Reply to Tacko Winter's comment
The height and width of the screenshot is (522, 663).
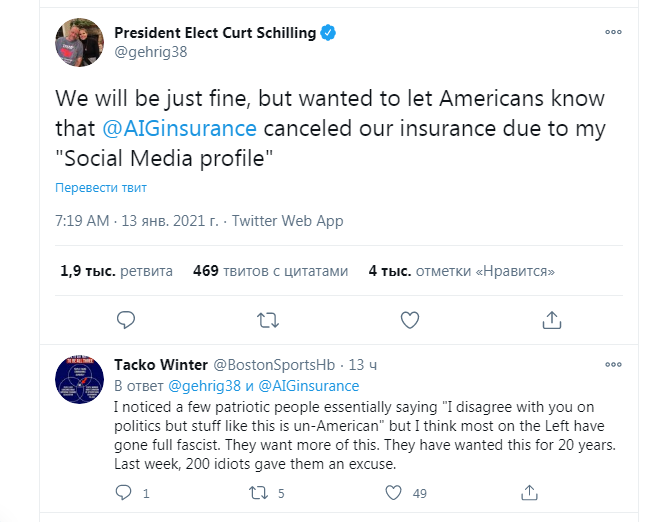coord(124,492)
